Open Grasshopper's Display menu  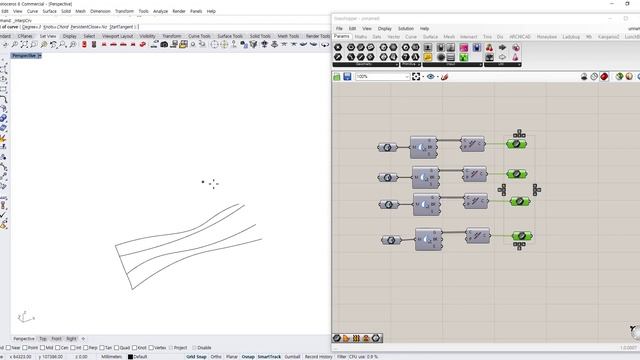[384, 29]
